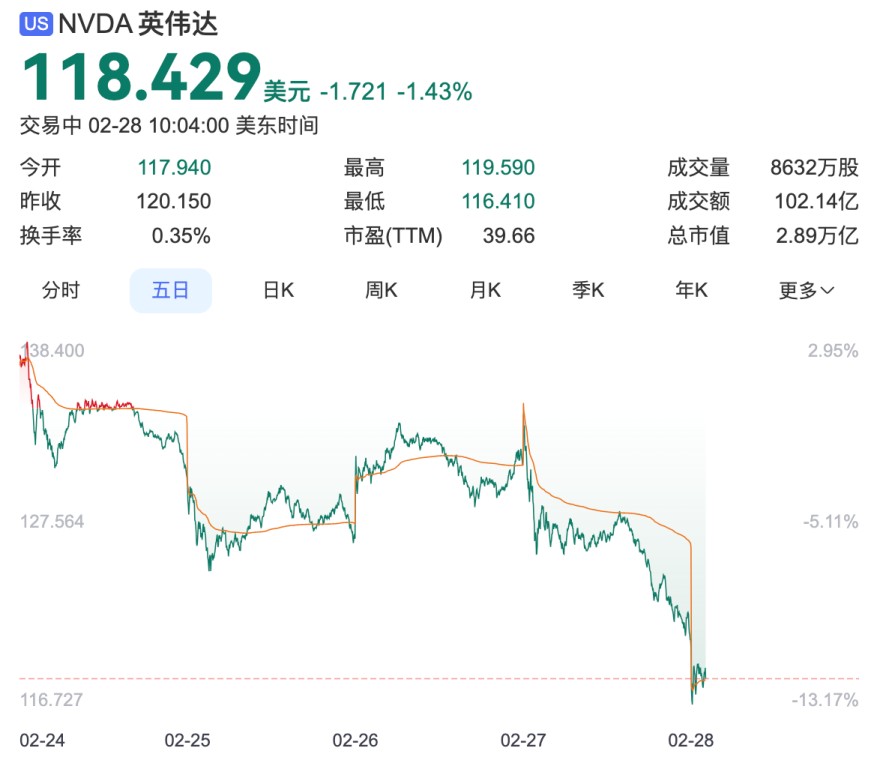Switch to the 分时 chart tab
880x772 pixels.
tap(62, 290)
